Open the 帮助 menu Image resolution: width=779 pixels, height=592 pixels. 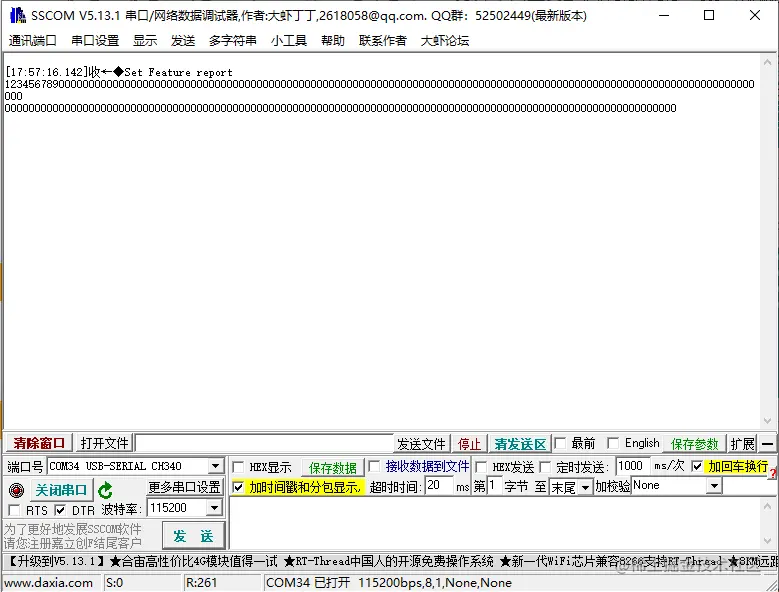[x=333, y=41]
